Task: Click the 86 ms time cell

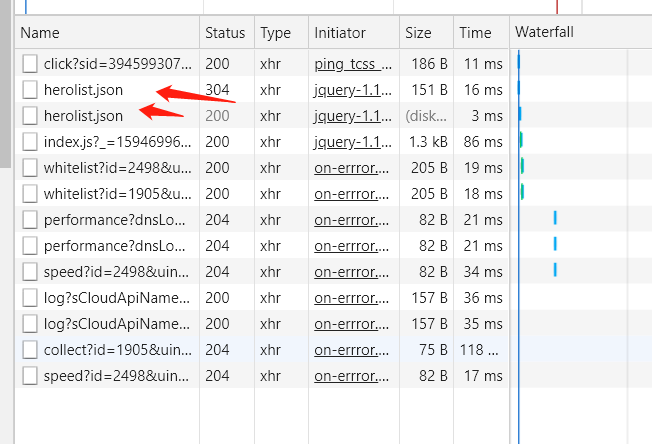Action: point(483,142)
